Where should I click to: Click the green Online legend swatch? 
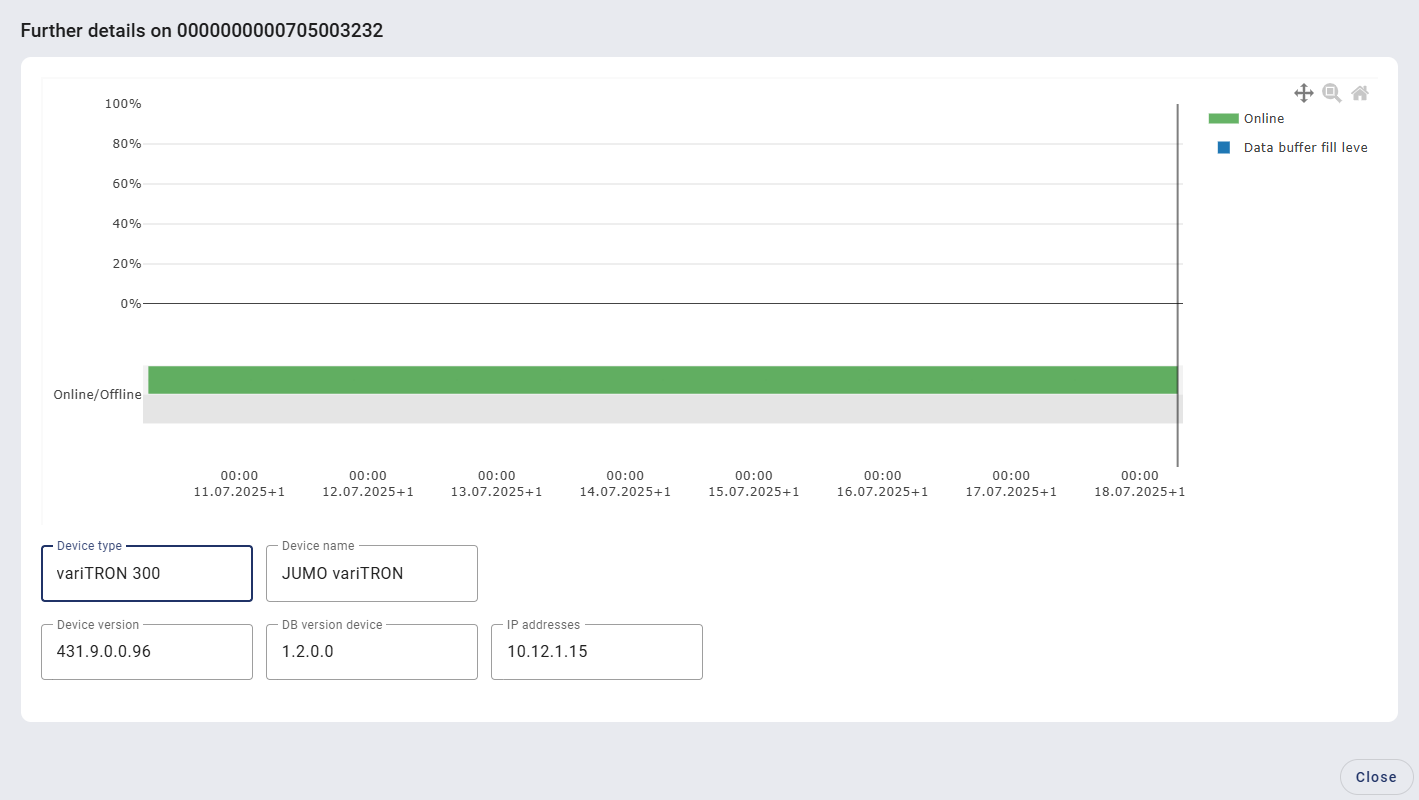1223,118
